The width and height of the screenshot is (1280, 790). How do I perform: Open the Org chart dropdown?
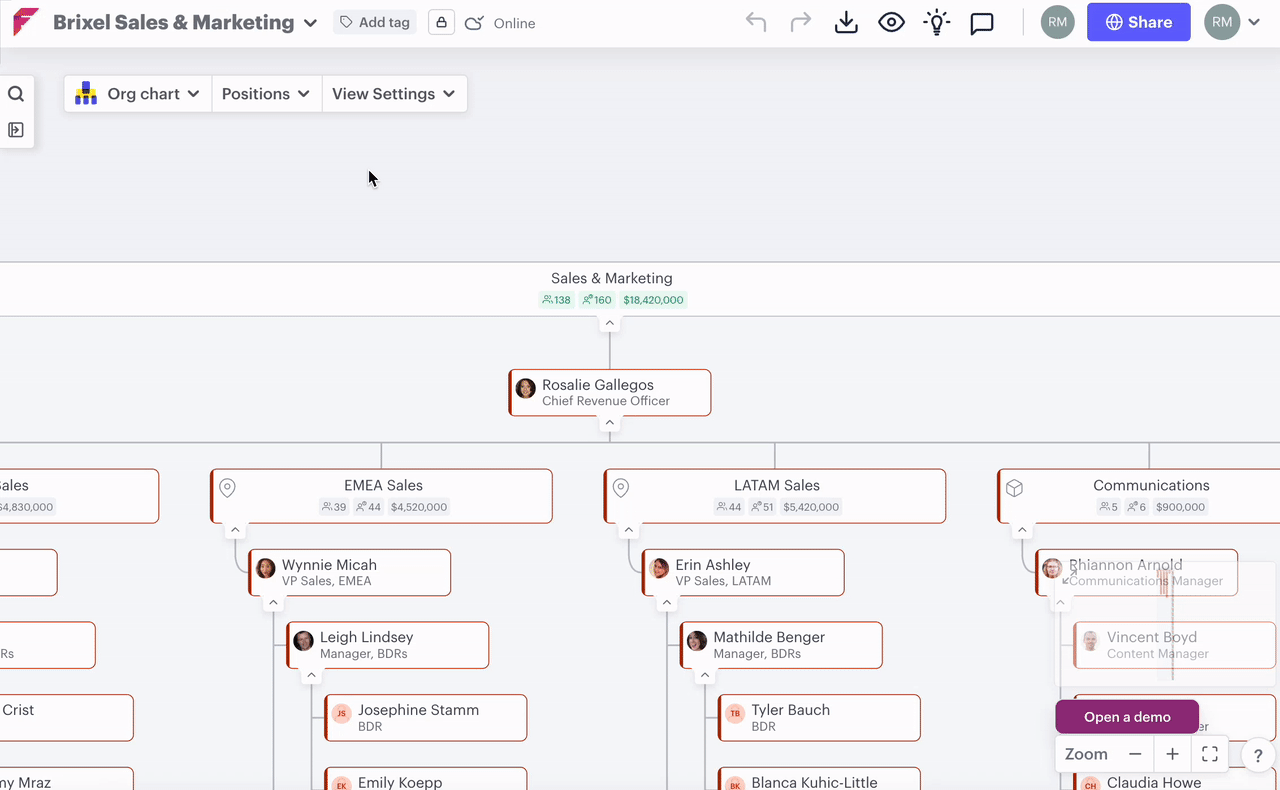[138, 94]
